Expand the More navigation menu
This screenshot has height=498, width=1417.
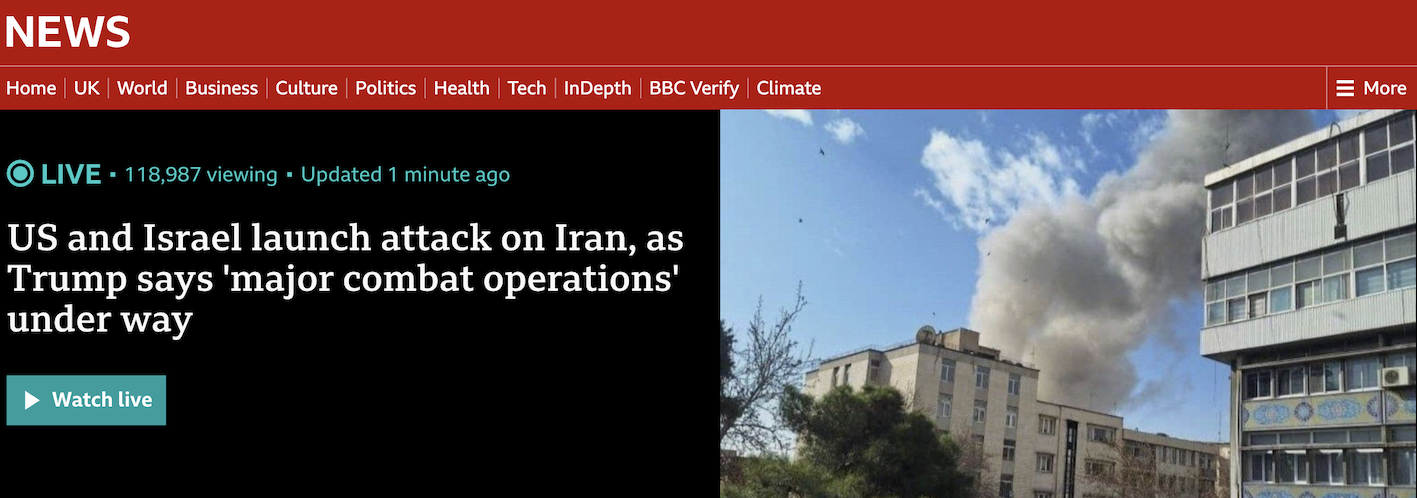1372,88
